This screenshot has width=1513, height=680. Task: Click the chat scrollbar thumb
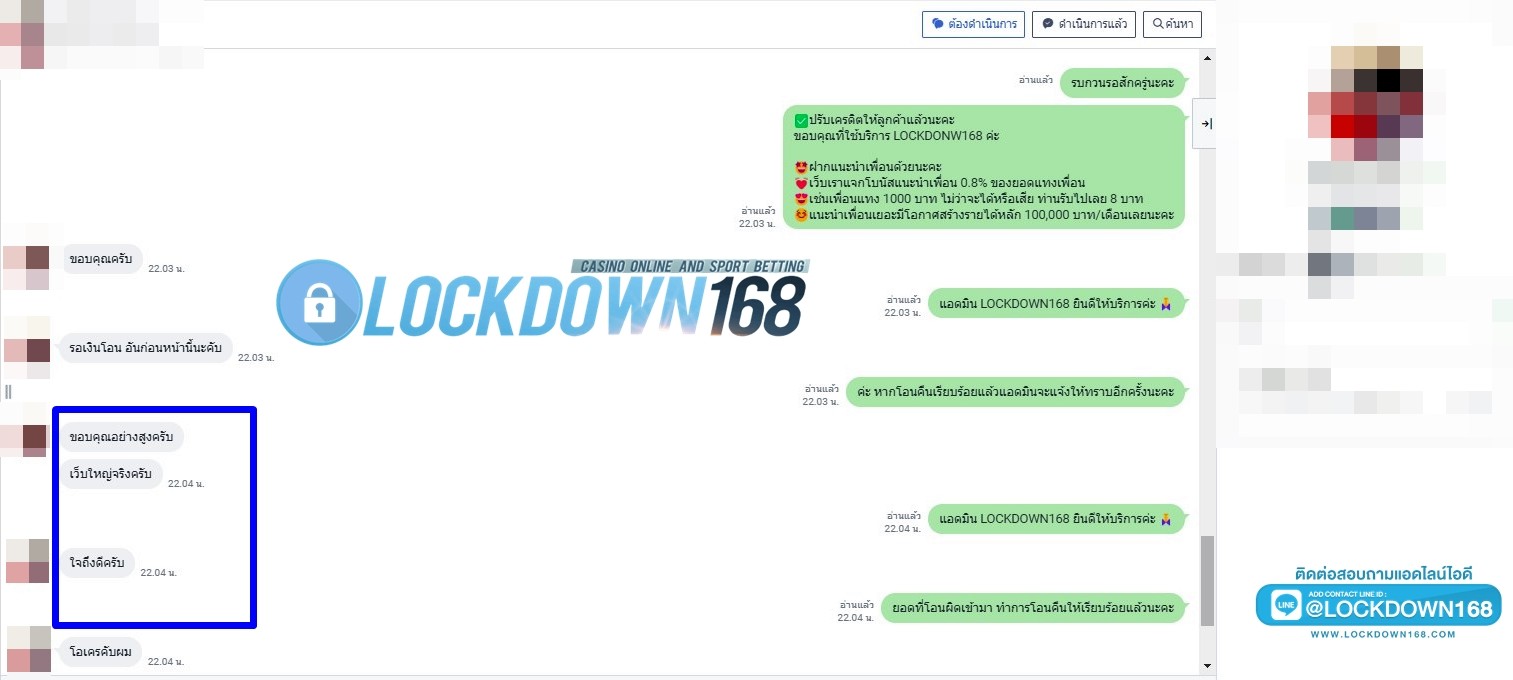point(1207,578)
